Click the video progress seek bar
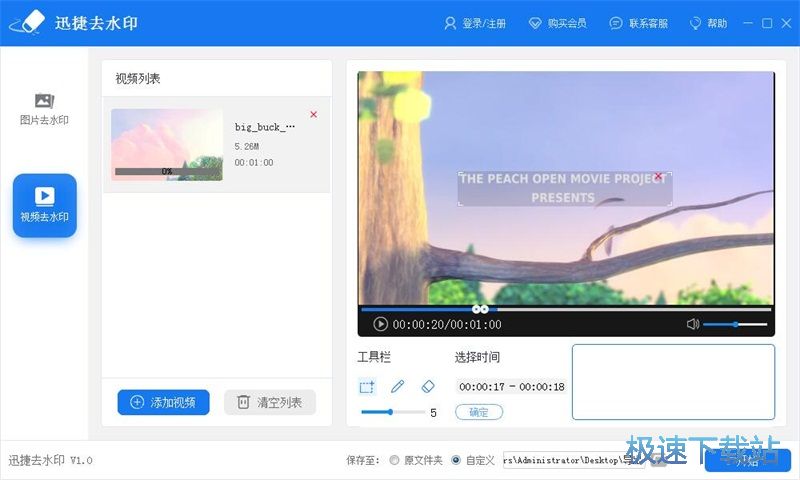 (566, 309)
